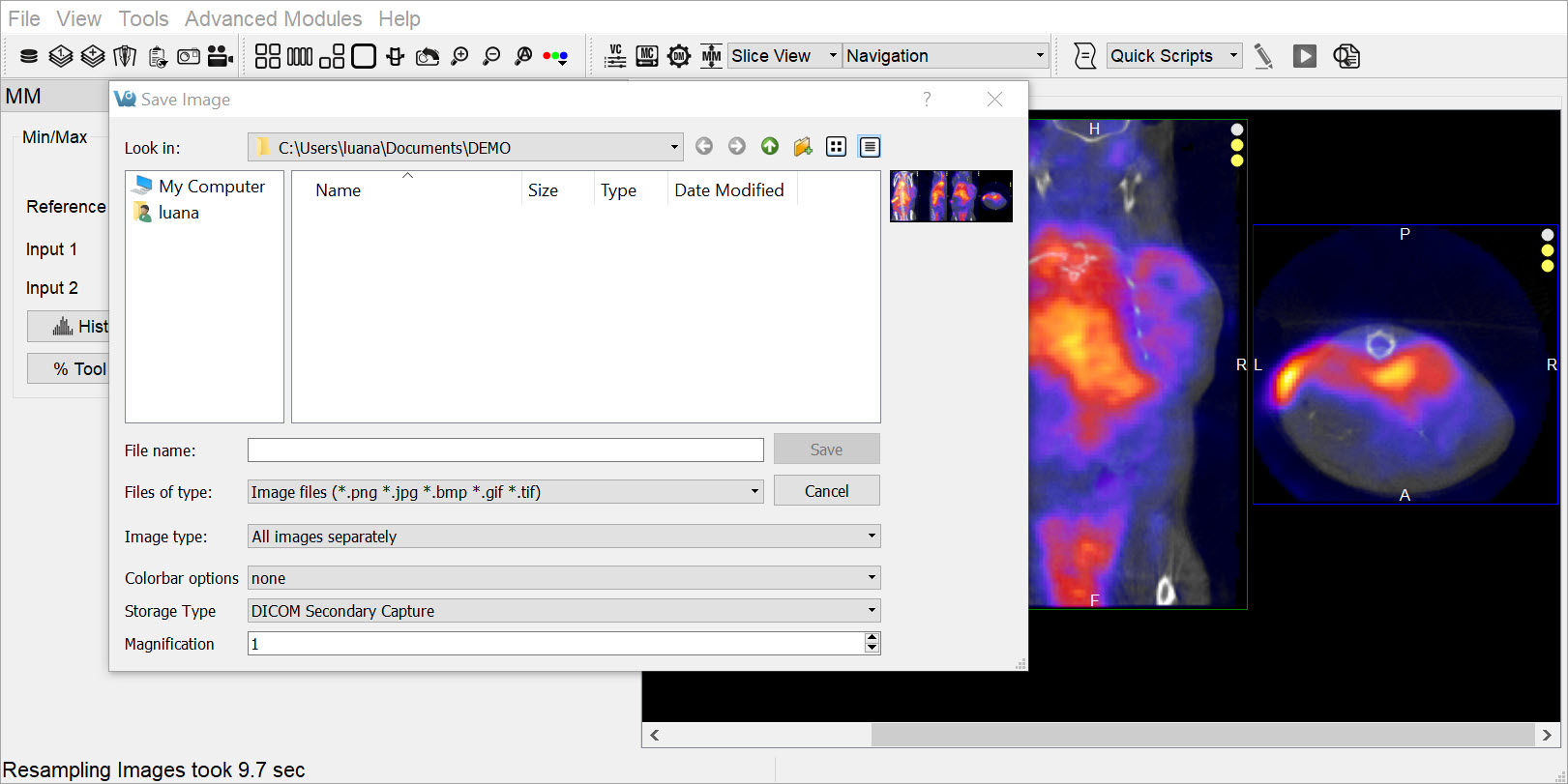Open the Tools menu
1568x784 pixels.
[x=143, y=18]
